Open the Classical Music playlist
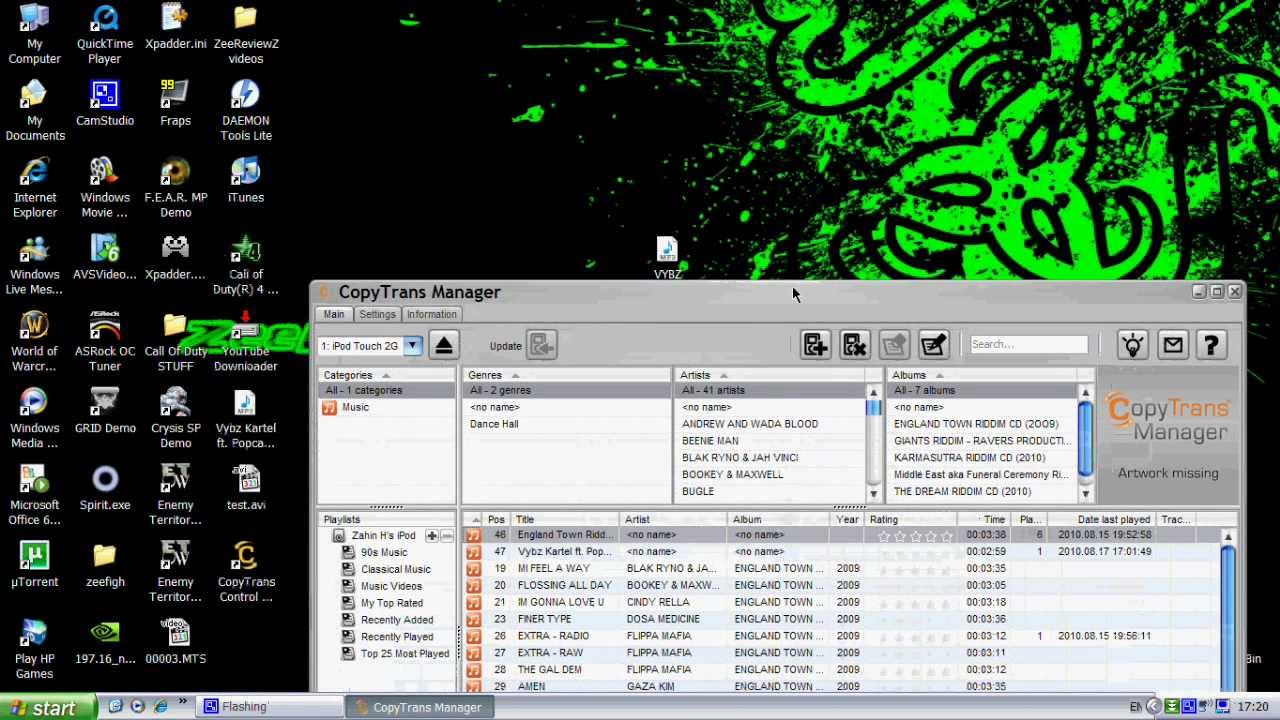The height and width of the screenshot is (720, 1280). [396, 570]
